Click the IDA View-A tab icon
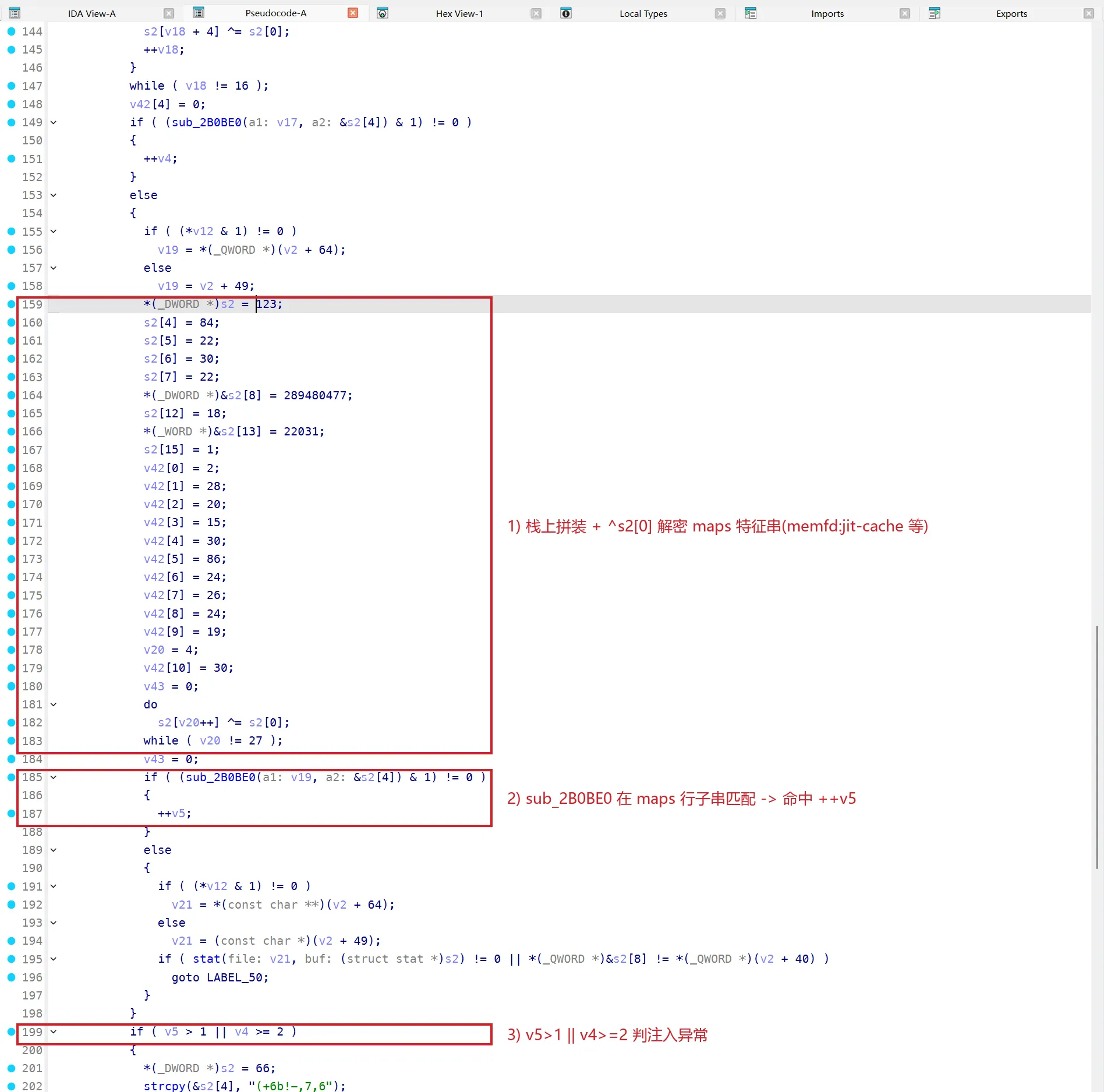The width and height of the screenshot is (1104, 1092). click(x=15, y=13)
